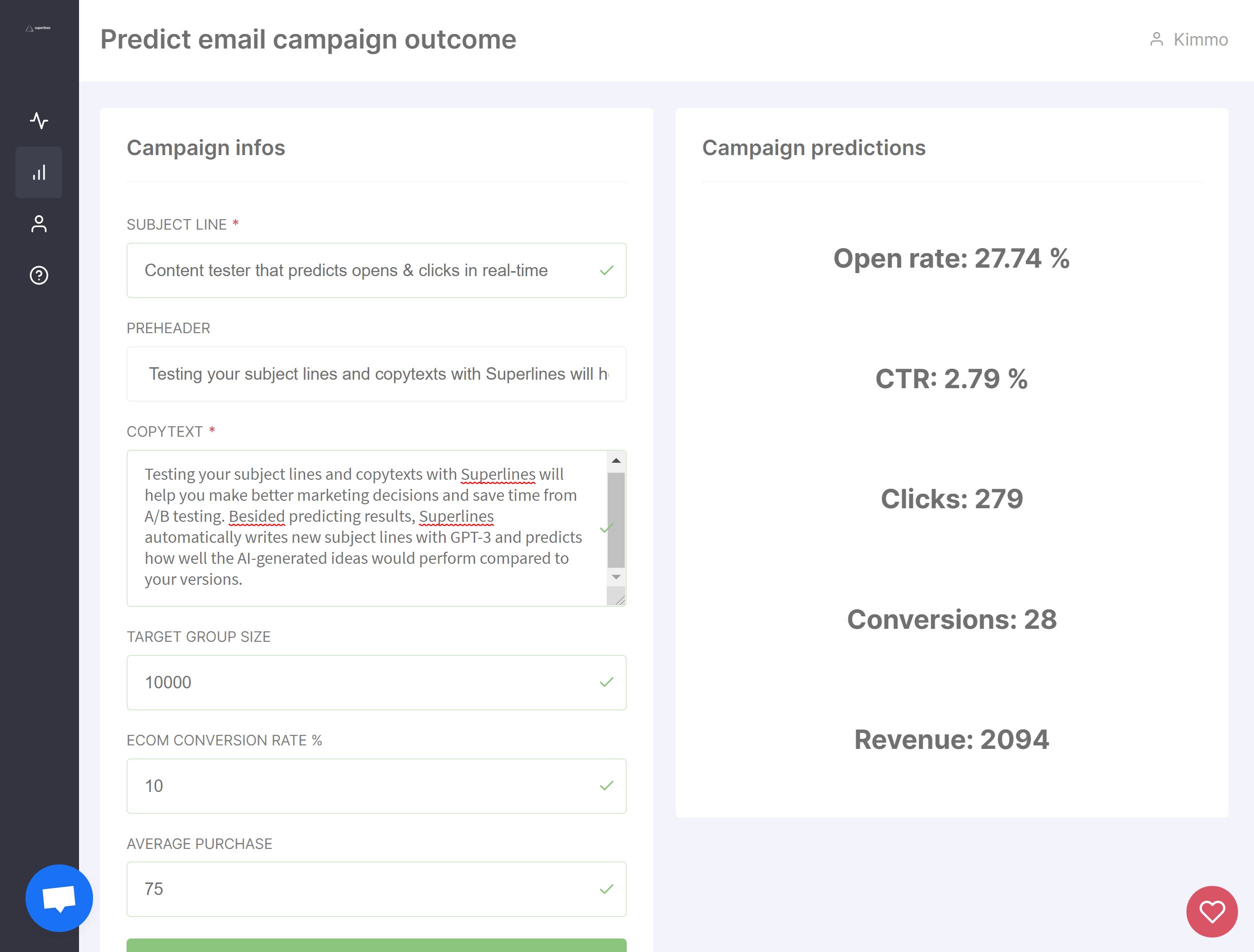Click the user icon beside Kimmo
This screenshot has height=952, width=1254.
1156,39
